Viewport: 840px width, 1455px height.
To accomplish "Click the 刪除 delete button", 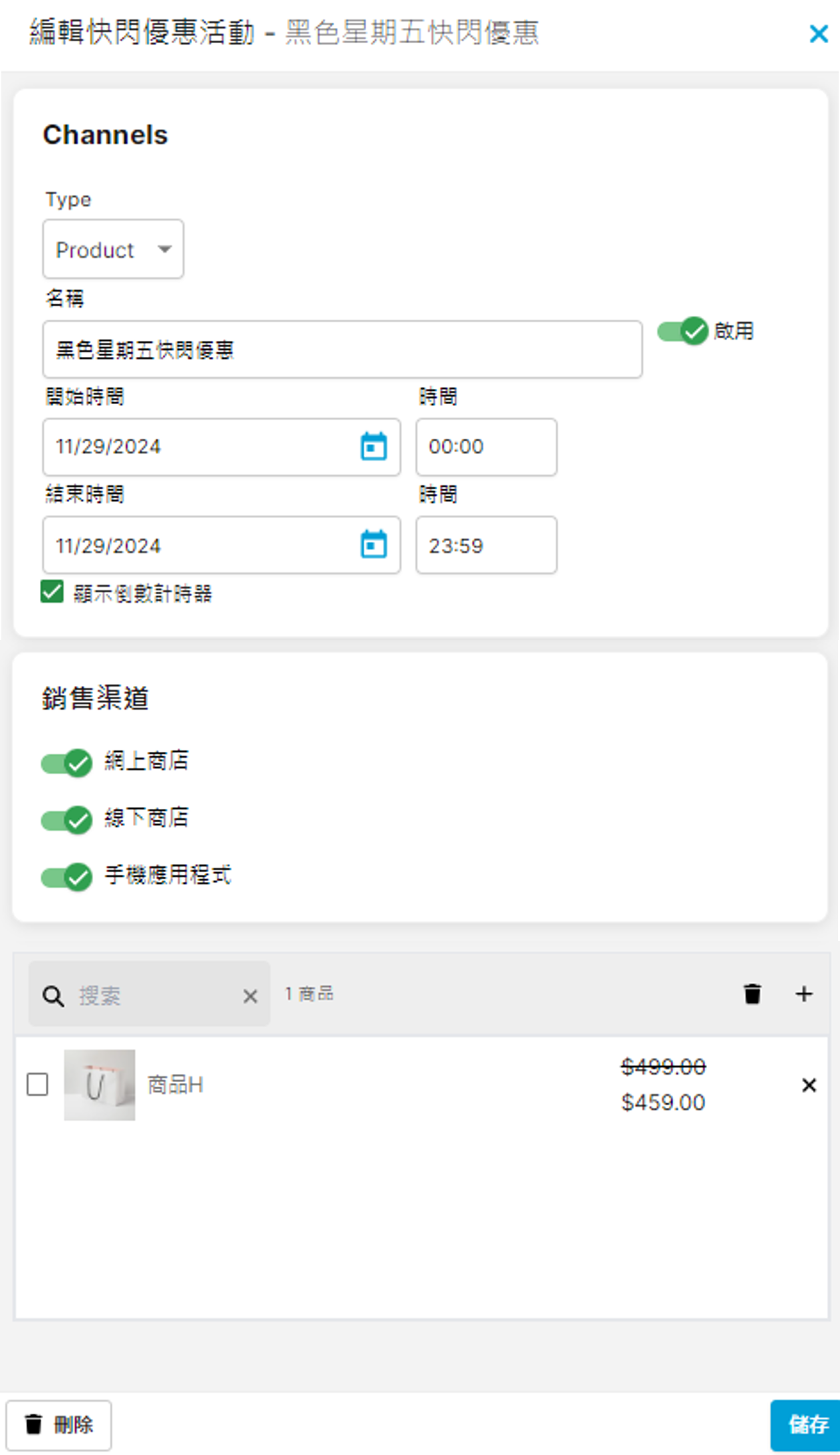I will pos(58,1424).
